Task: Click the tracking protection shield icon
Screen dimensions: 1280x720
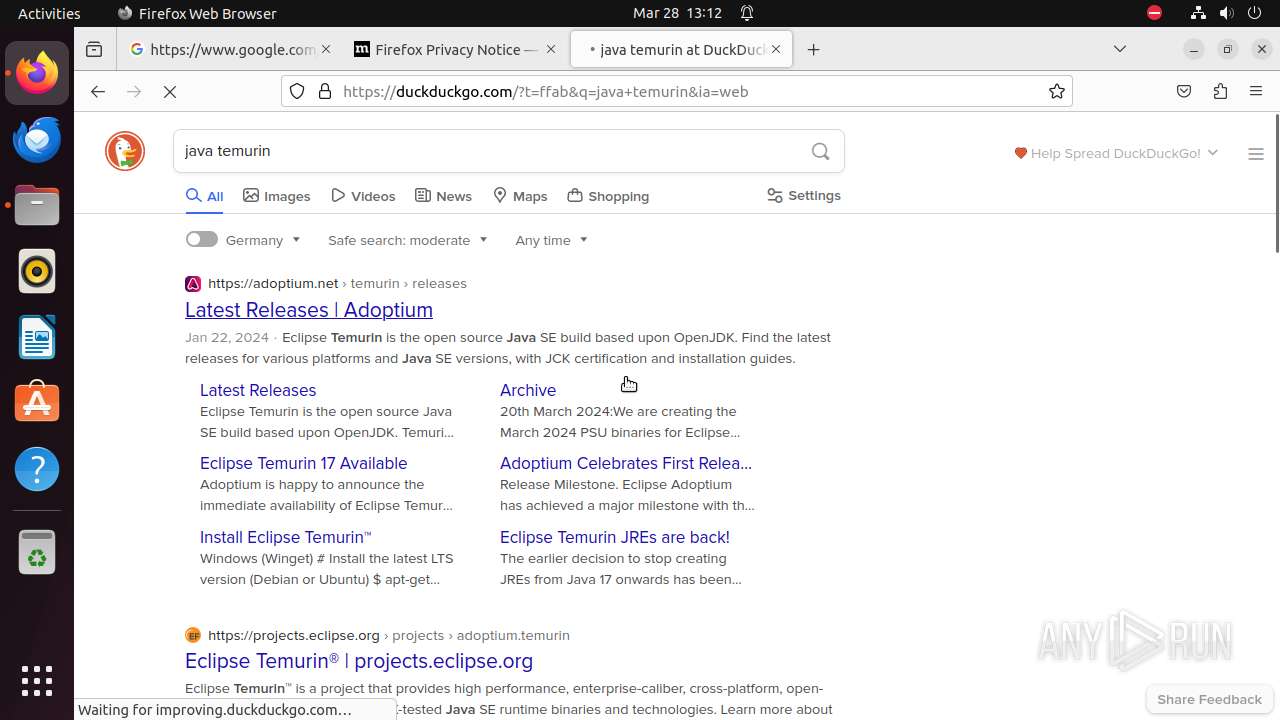Action: [297, 91]
